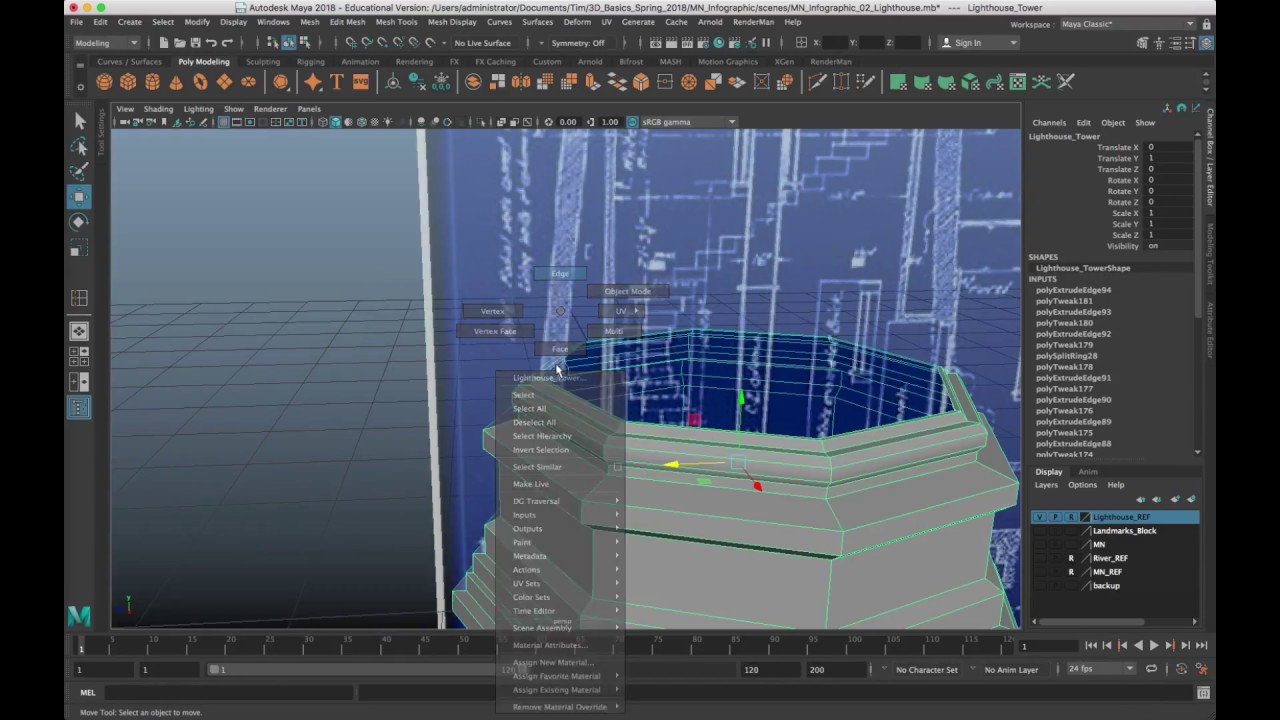
Task: Choose Object Mode in marking menu
Action: [x=627, y=291]
